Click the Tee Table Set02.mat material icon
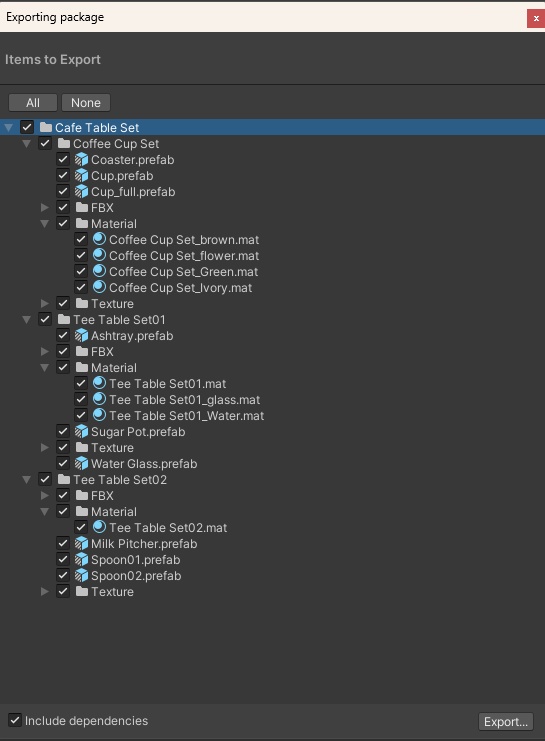This screenshot has width=545, height=741. pos(99,527)
